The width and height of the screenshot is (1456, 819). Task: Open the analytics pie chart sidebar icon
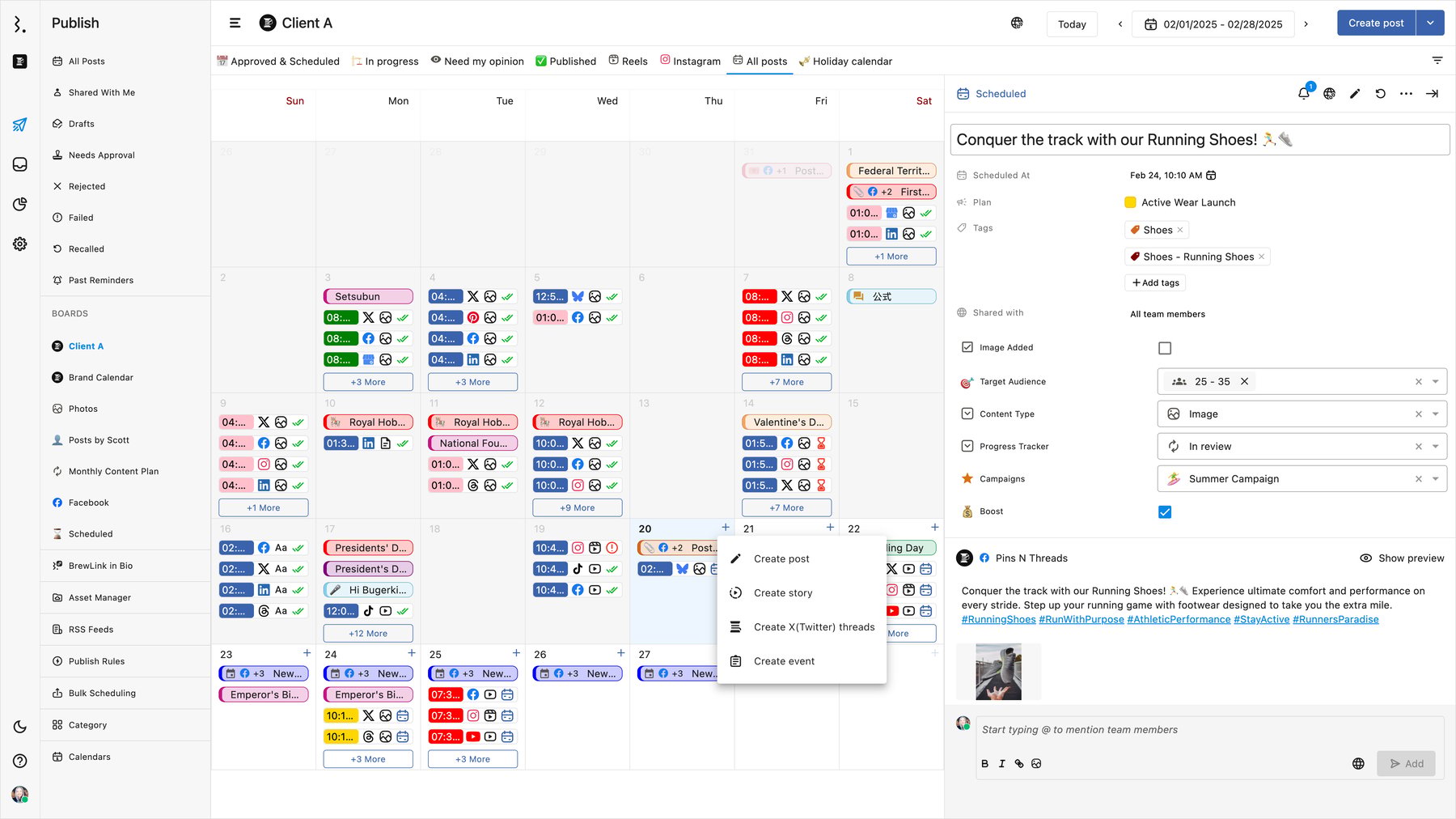(20, 204)
